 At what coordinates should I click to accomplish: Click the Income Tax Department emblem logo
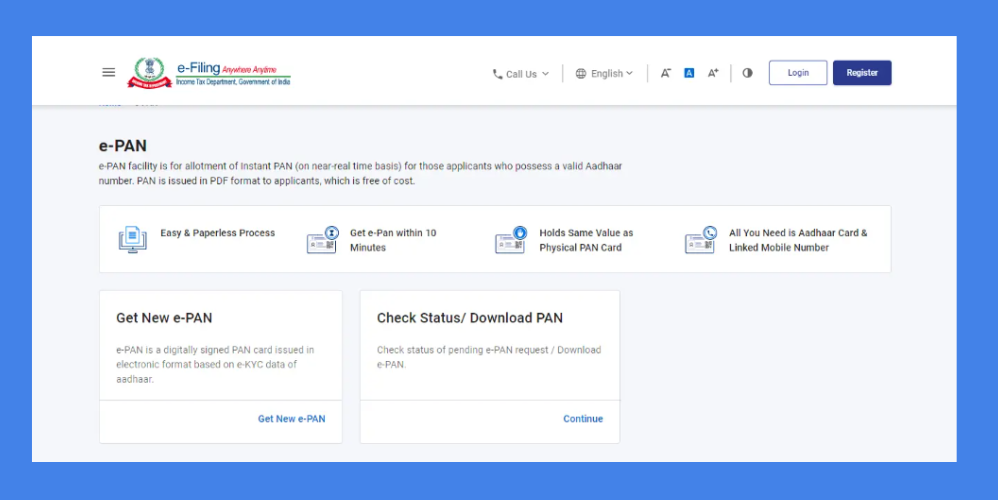point(150,73)
